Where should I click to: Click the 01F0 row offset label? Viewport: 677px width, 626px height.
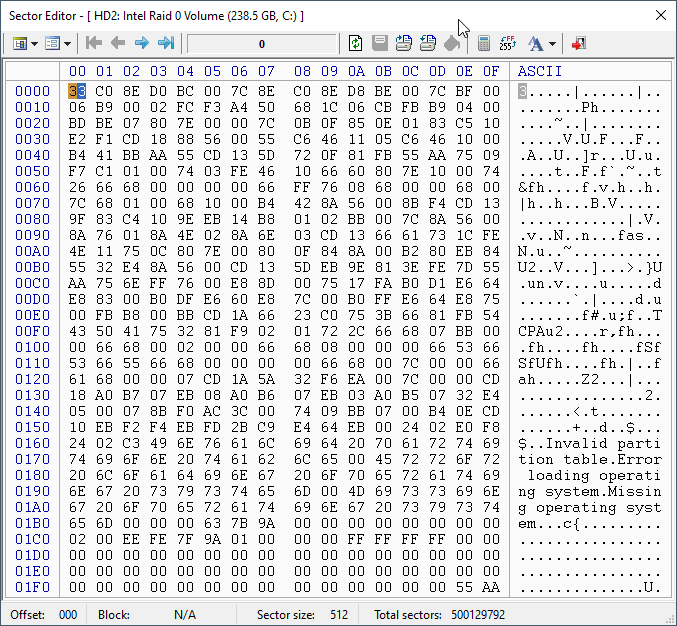click(32, 587)
